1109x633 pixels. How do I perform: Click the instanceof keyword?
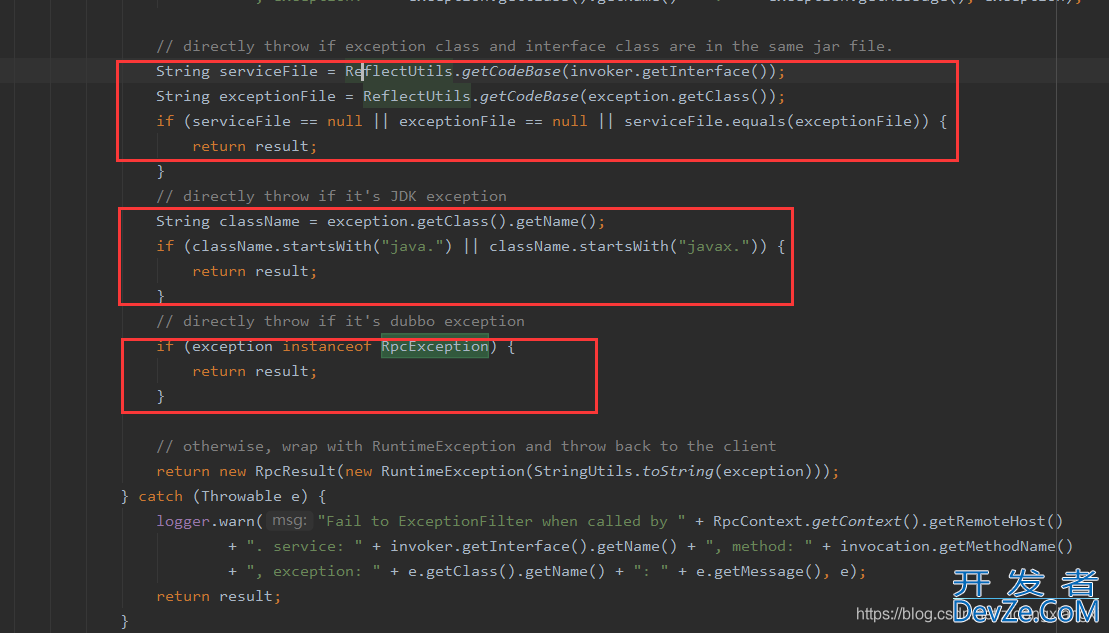click(x=326, y=347)
